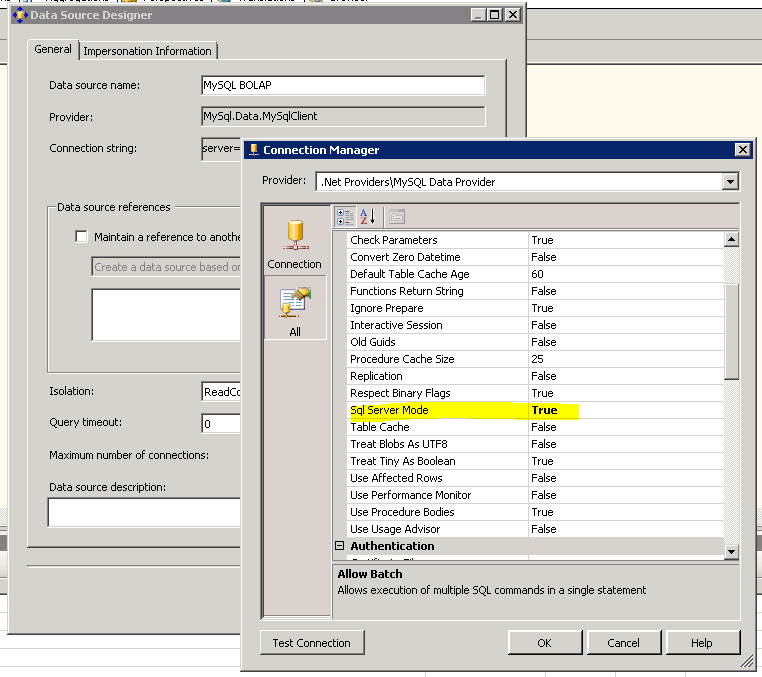The height and width of the screenshot is (677, 762).
Task: Check Maintain a reference to another object
Action: tap(82, 237)
